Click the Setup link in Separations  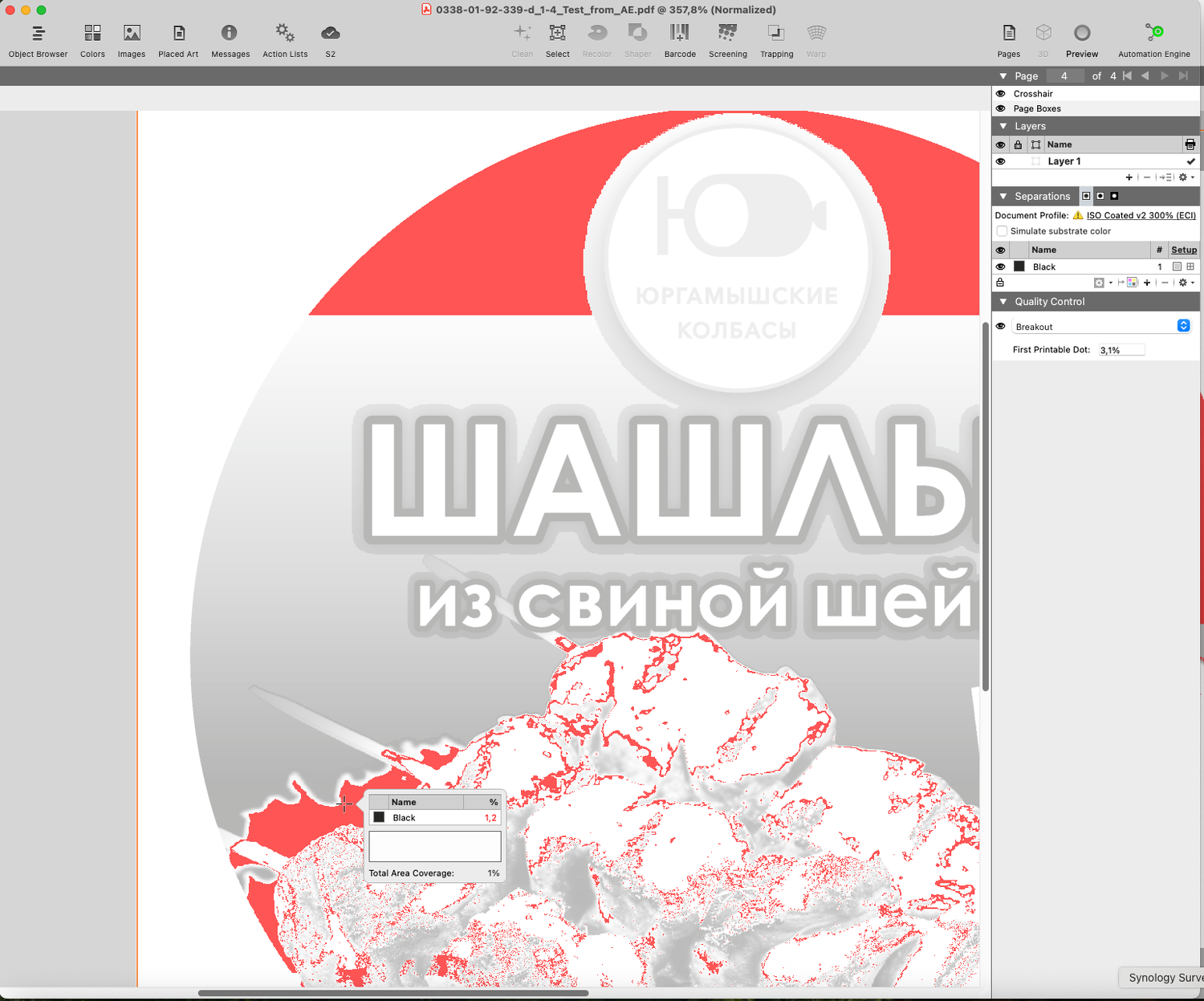click(1183, 250)
